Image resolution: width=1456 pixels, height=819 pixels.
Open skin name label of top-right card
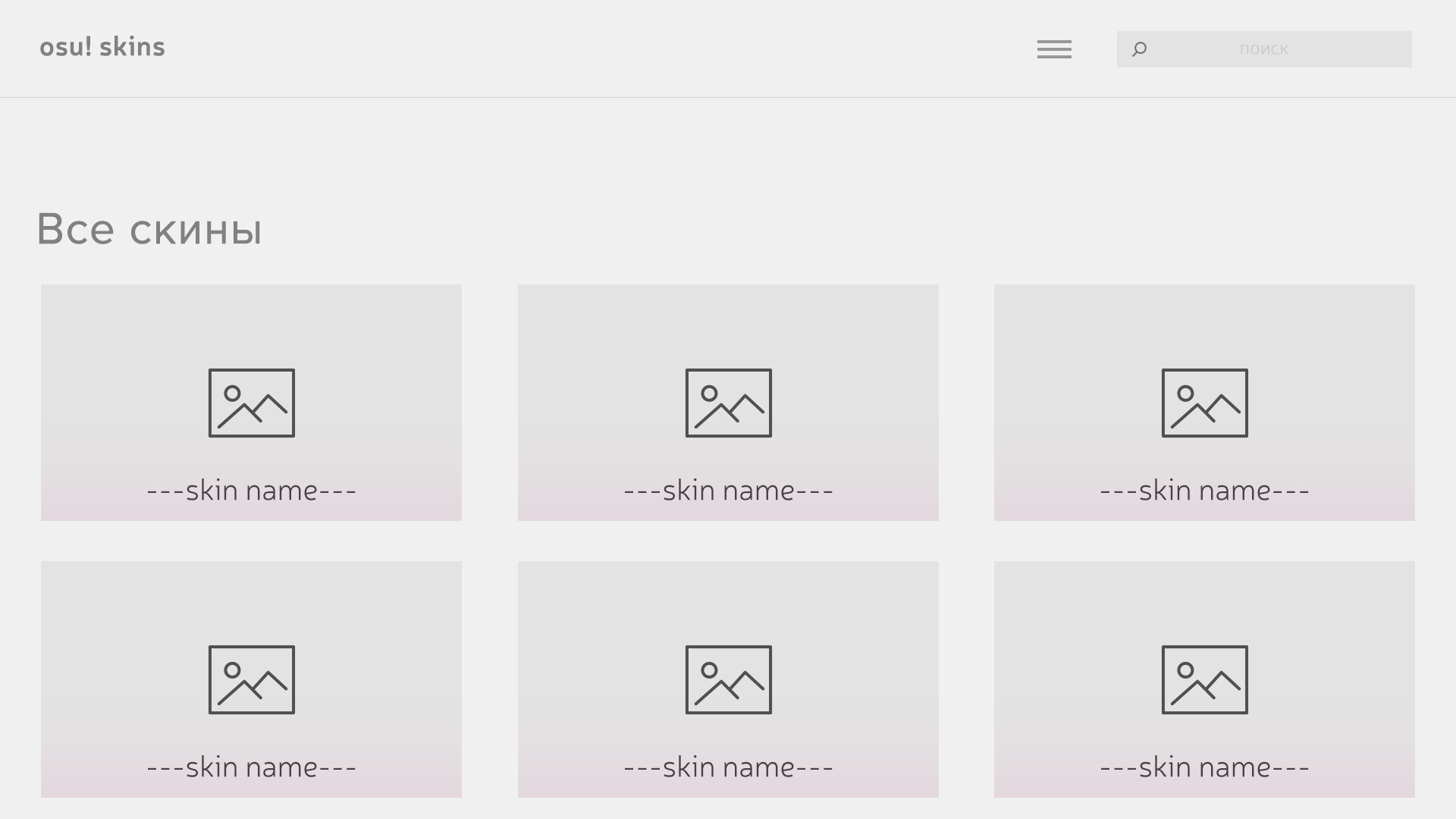coord(1204,491)
